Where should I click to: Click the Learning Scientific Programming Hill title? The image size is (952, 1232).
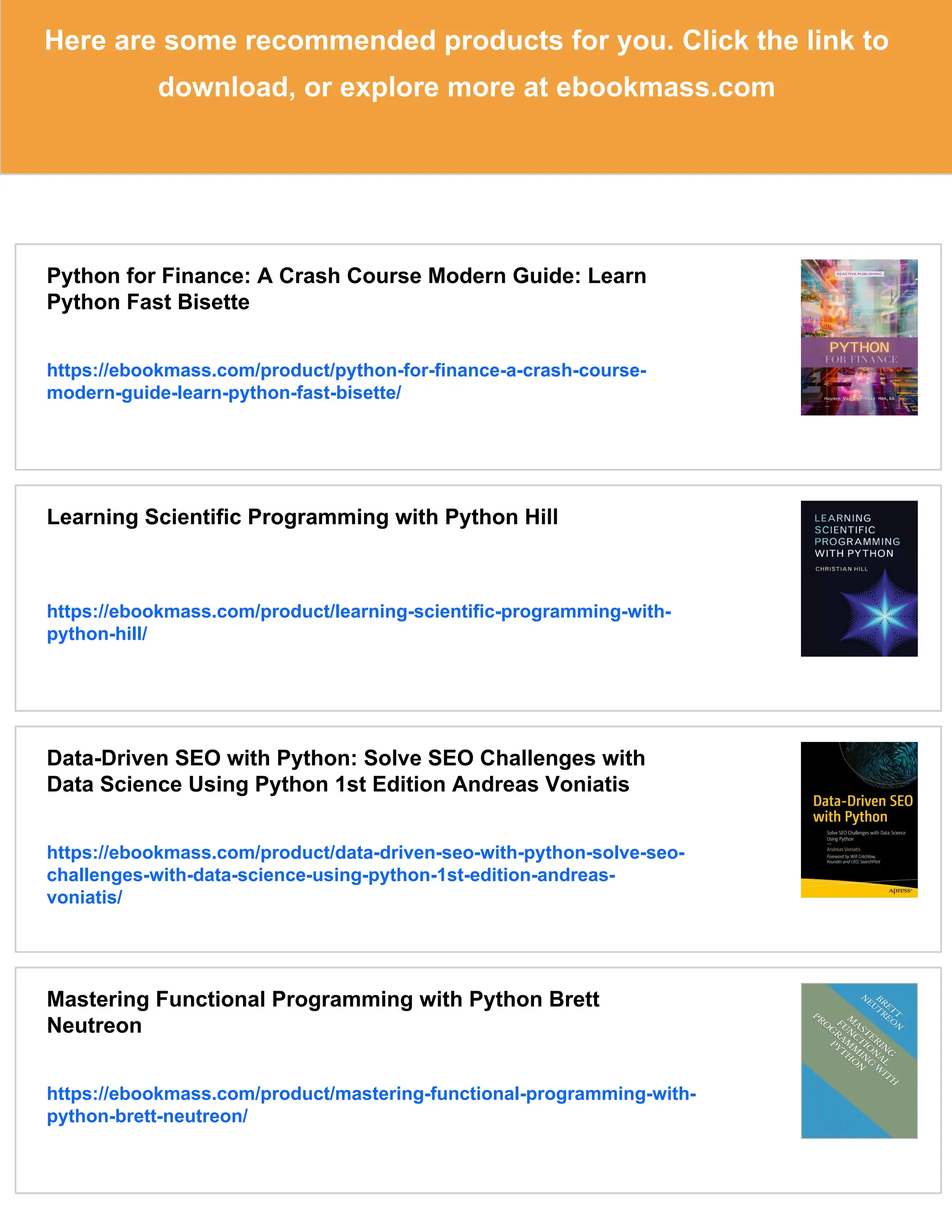[302, 517]
